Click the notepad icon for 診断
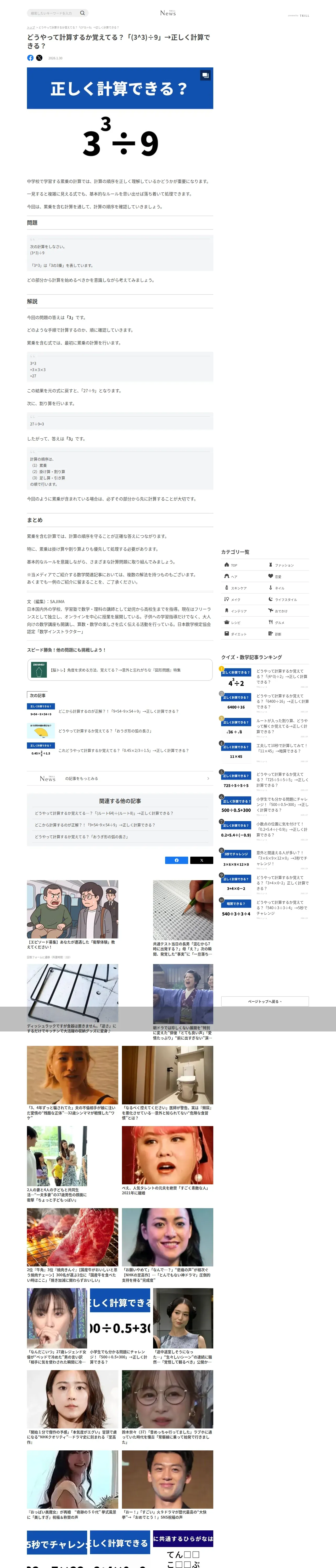 click(x=271, y=634)
